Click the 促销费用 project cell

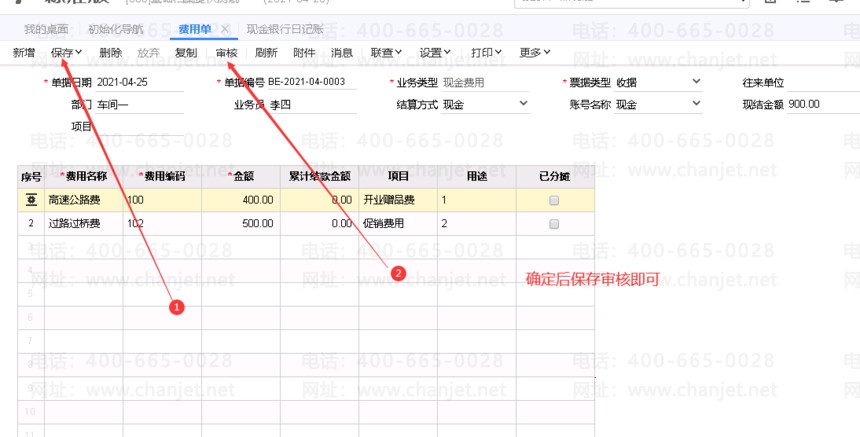(x=398, y=224)
